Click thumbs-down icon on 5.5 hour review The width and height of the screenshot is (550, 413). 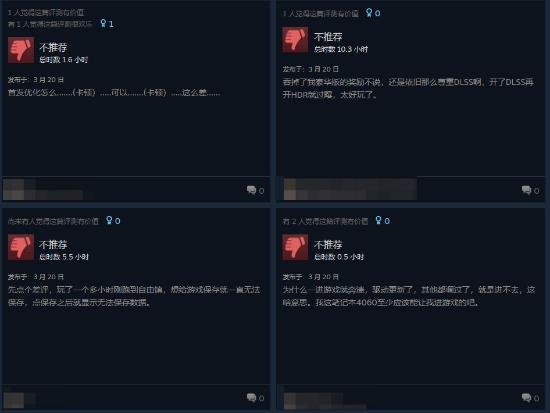(x=21, y=247)
